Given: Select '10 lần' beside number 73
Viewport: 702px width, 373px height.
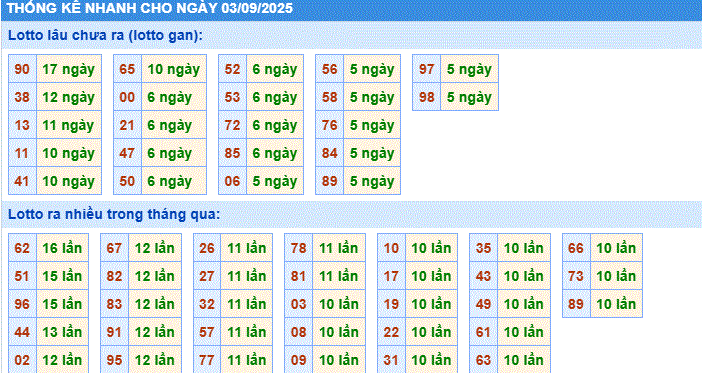Looking at the screenshot, I should pyautogui.click(x=616, y=276).
